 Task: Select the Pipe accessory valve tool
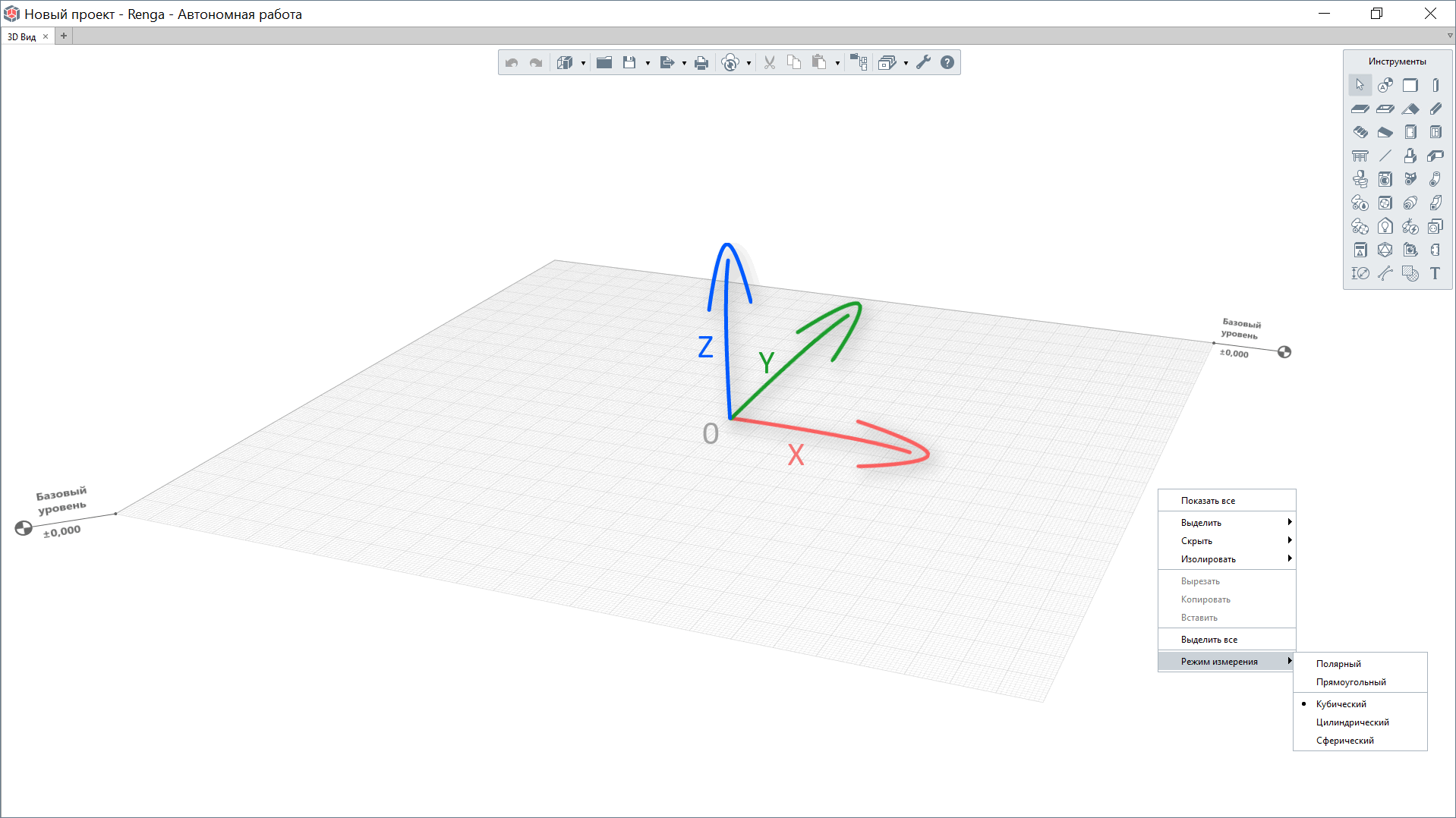pos(1410,179)
